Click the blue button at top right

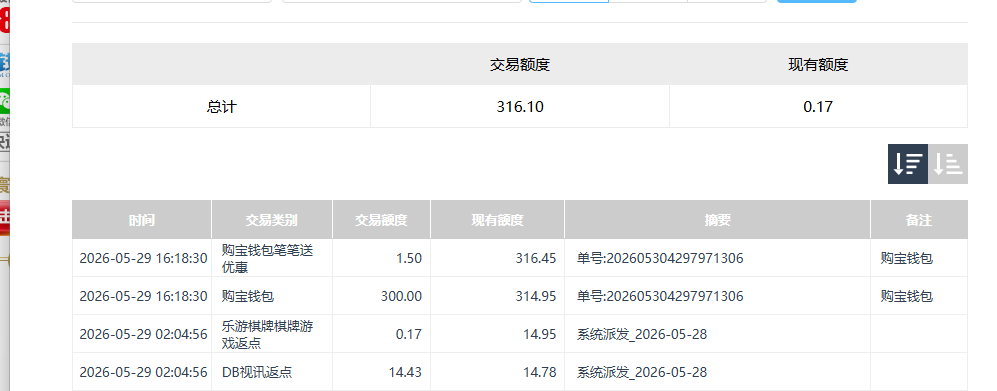(x=816, y=1)
